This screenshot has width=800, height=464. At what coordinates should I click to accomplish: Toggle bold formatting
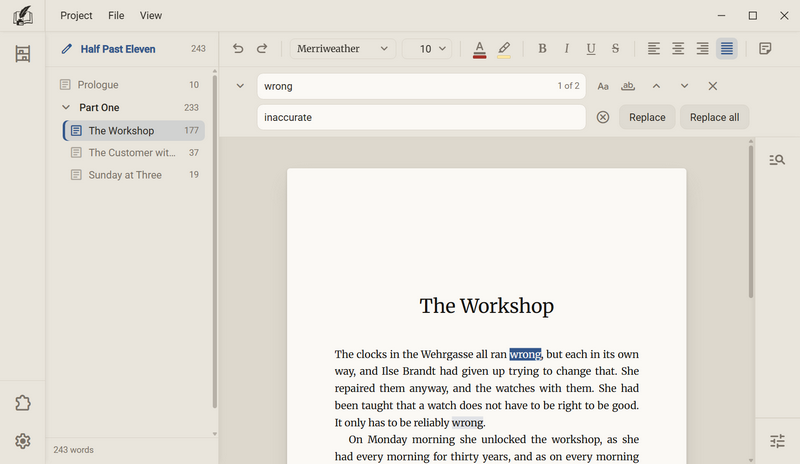pos(542,48)
